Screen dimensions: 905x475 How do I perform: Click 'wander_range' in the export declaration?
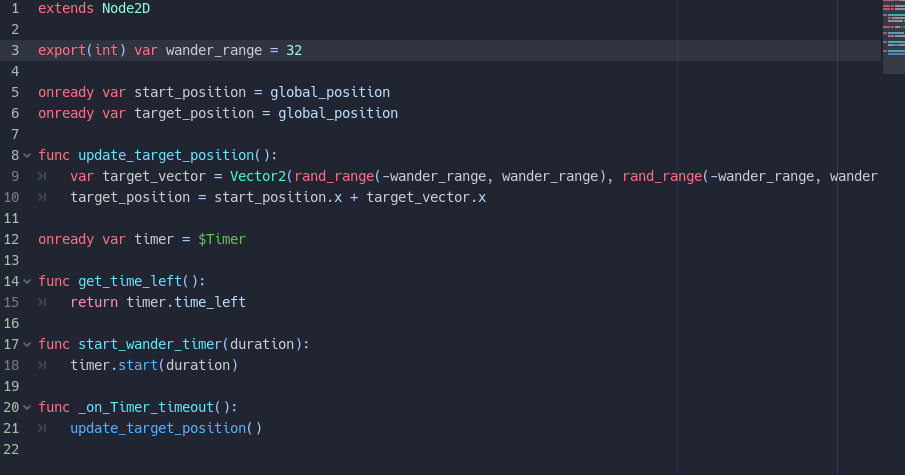pyautogui.click(x=214, y=51)
